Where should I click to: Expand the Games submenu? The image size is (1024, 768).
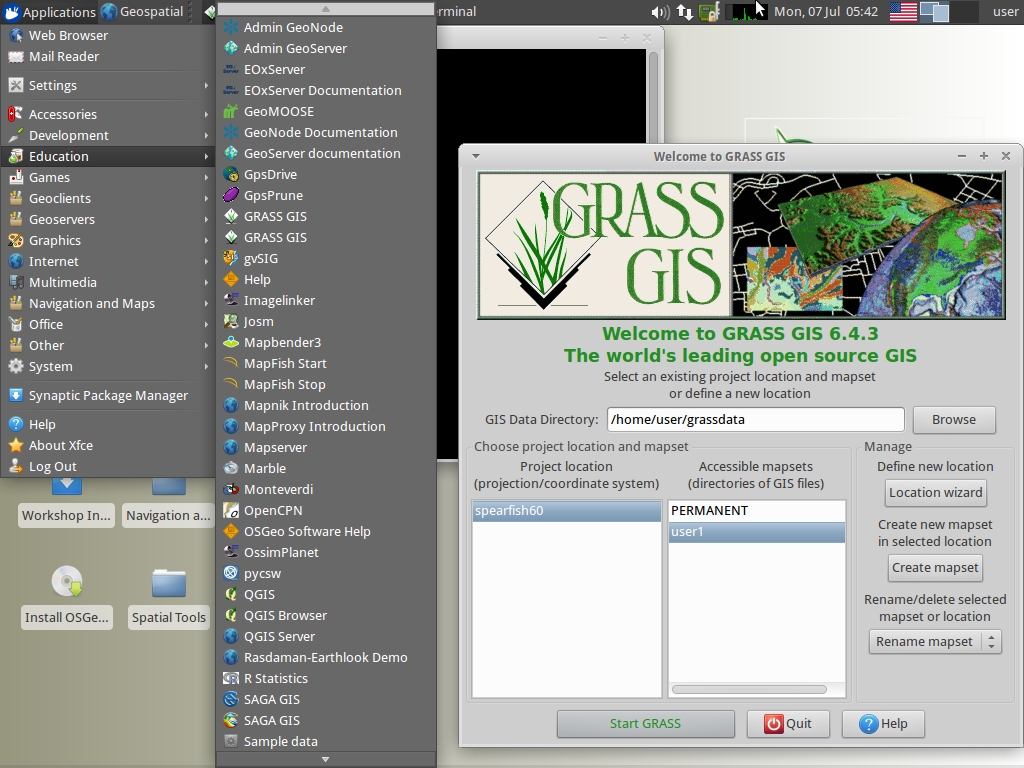click(x=108, y=177)
